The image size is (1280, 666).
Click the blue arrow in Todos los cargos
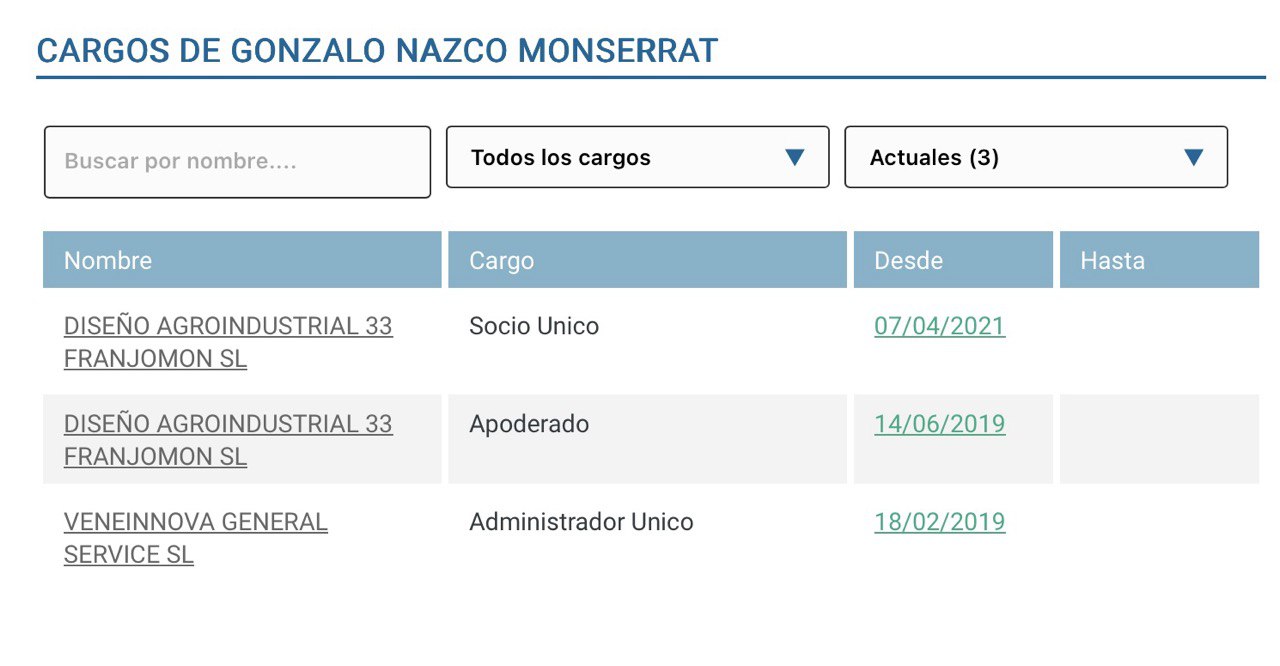795,157
